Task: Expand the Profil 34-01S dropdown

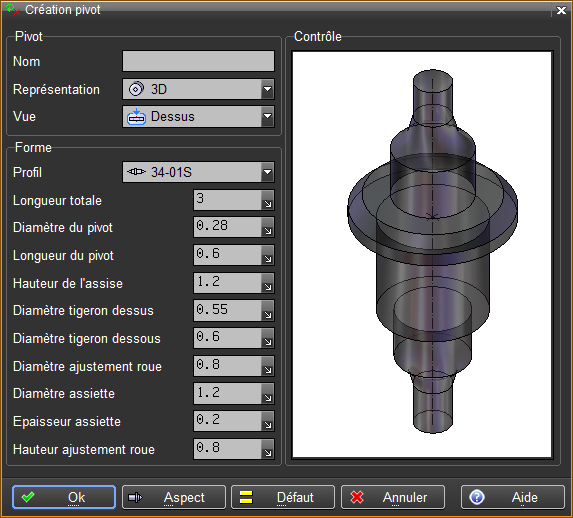Action: (x=198, y=172)
